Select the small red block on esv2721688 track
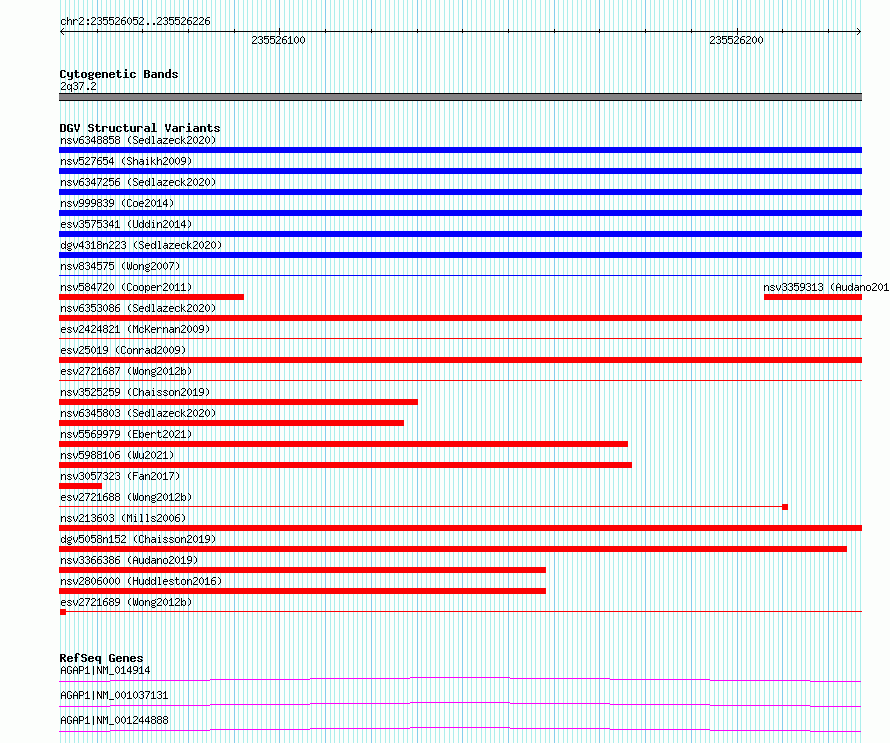Image resolution: width=890 pixels, height=743 pixels. tap(785, 507)
